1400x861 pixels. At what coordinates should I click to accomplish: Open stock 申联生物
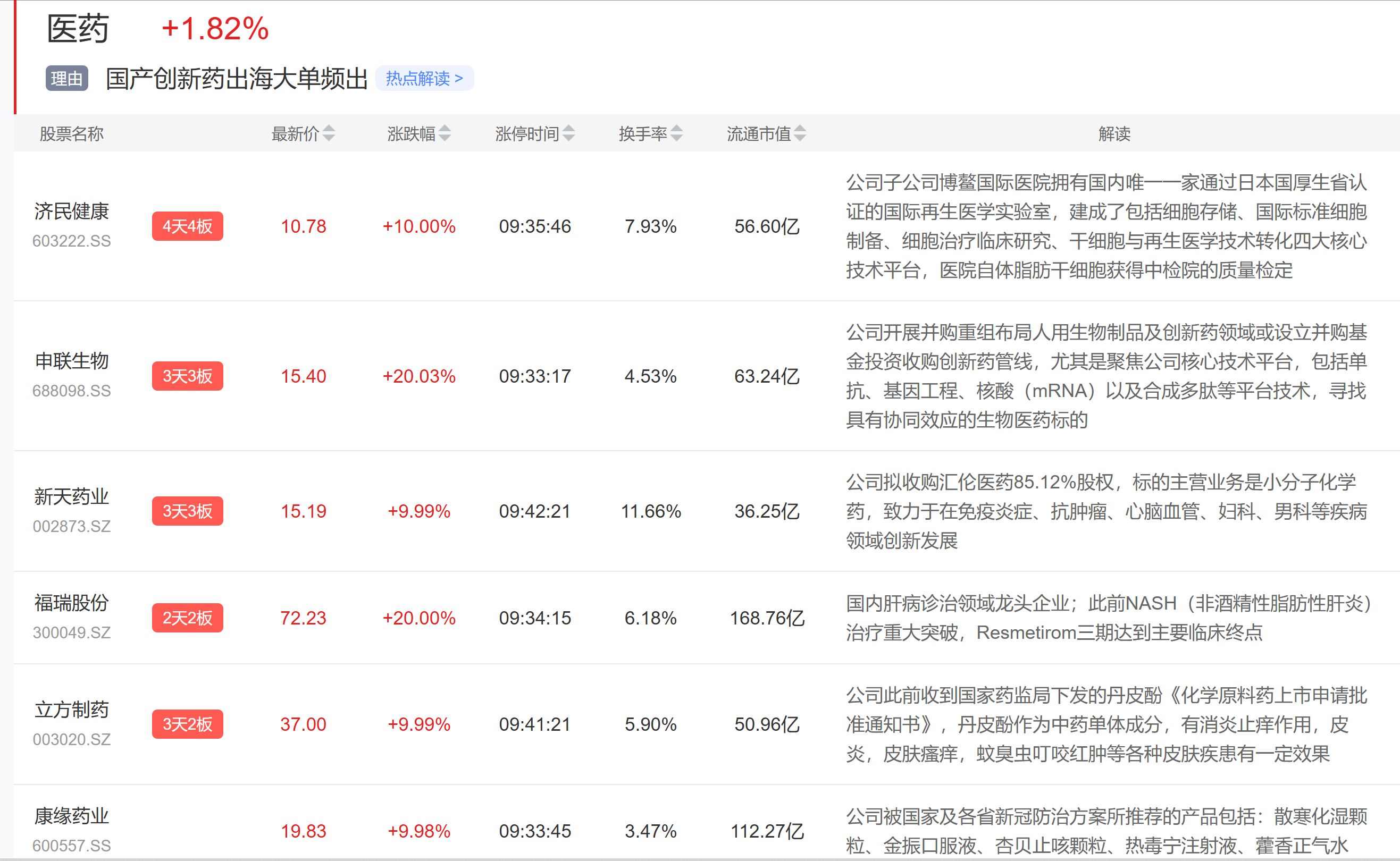tap(71, 361)
